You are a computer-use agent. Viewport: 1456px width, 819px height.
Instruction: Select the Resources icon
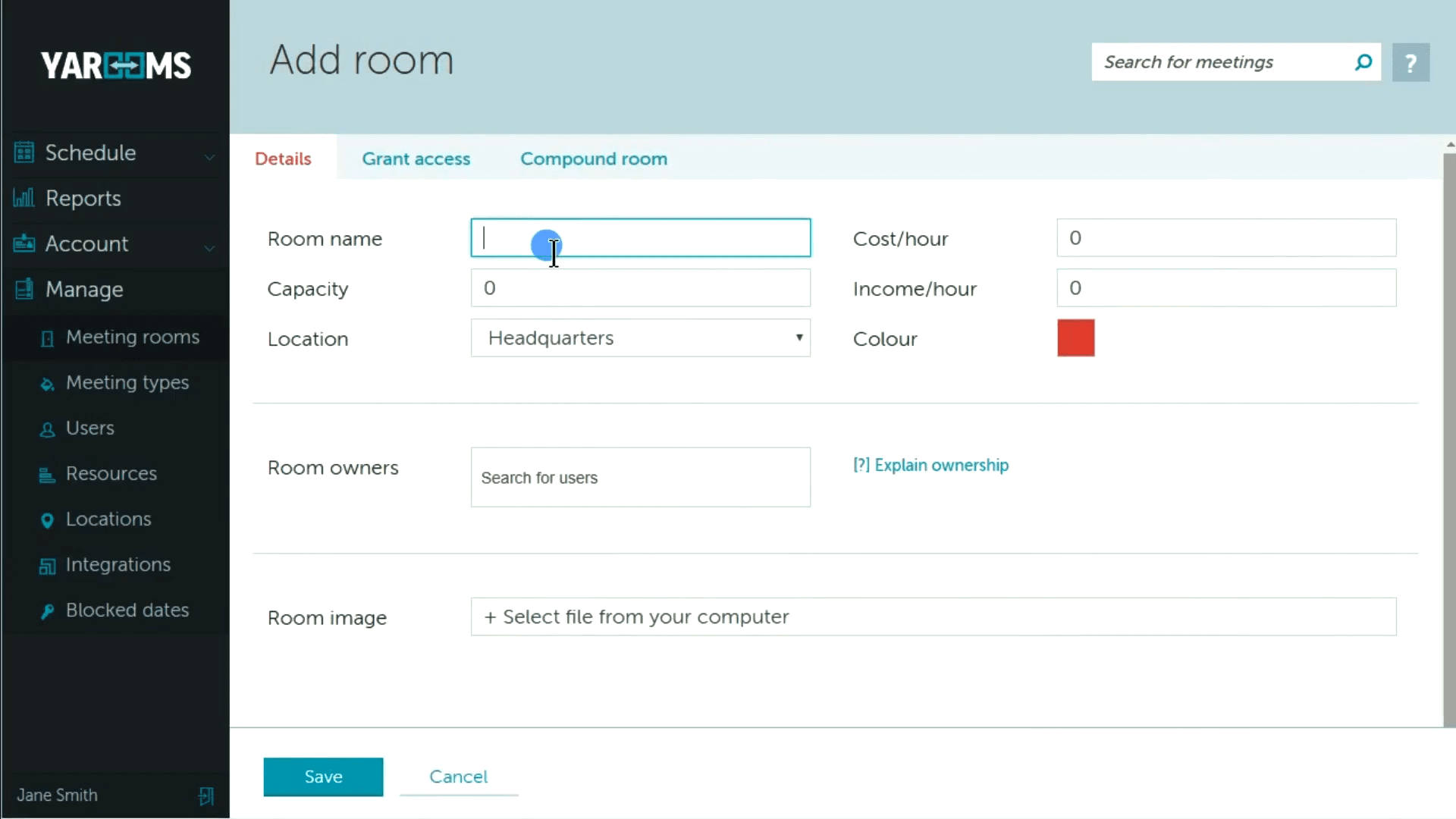(x=47, y=474)
